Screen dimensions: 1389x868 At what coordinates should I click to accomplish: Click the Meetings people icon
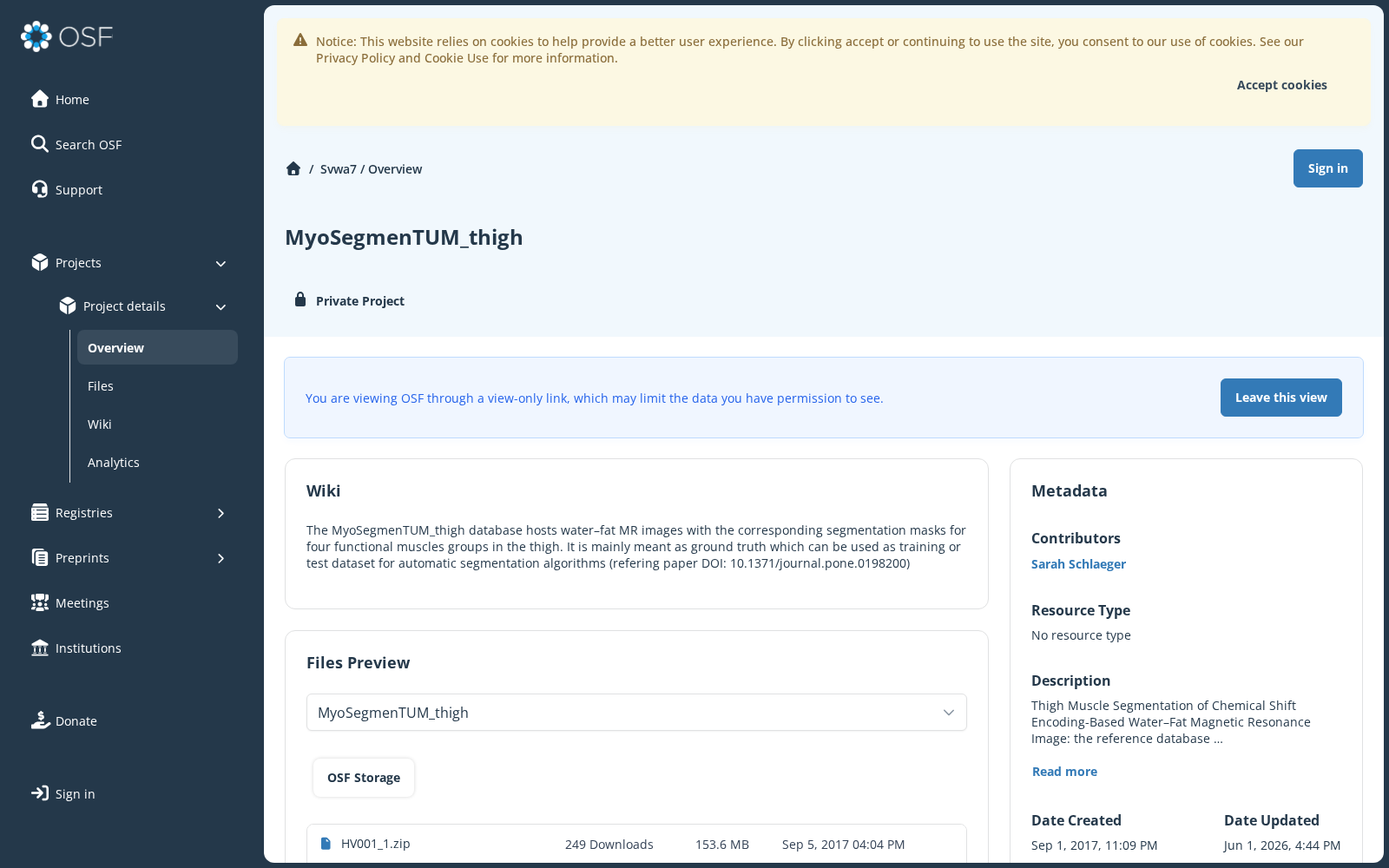pyautogui.click(x=40, y=602)
